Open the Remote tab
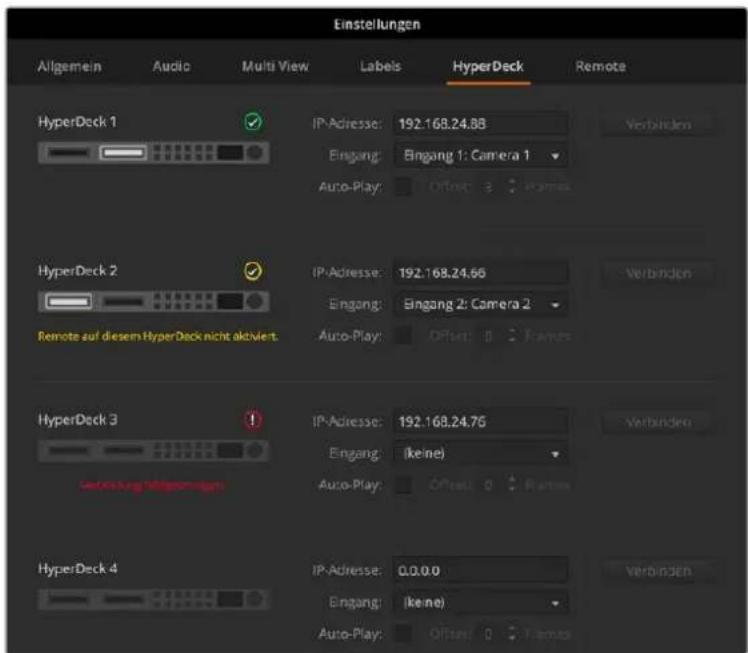Screen dimensions: 748x653 click(x=600, y=66)
